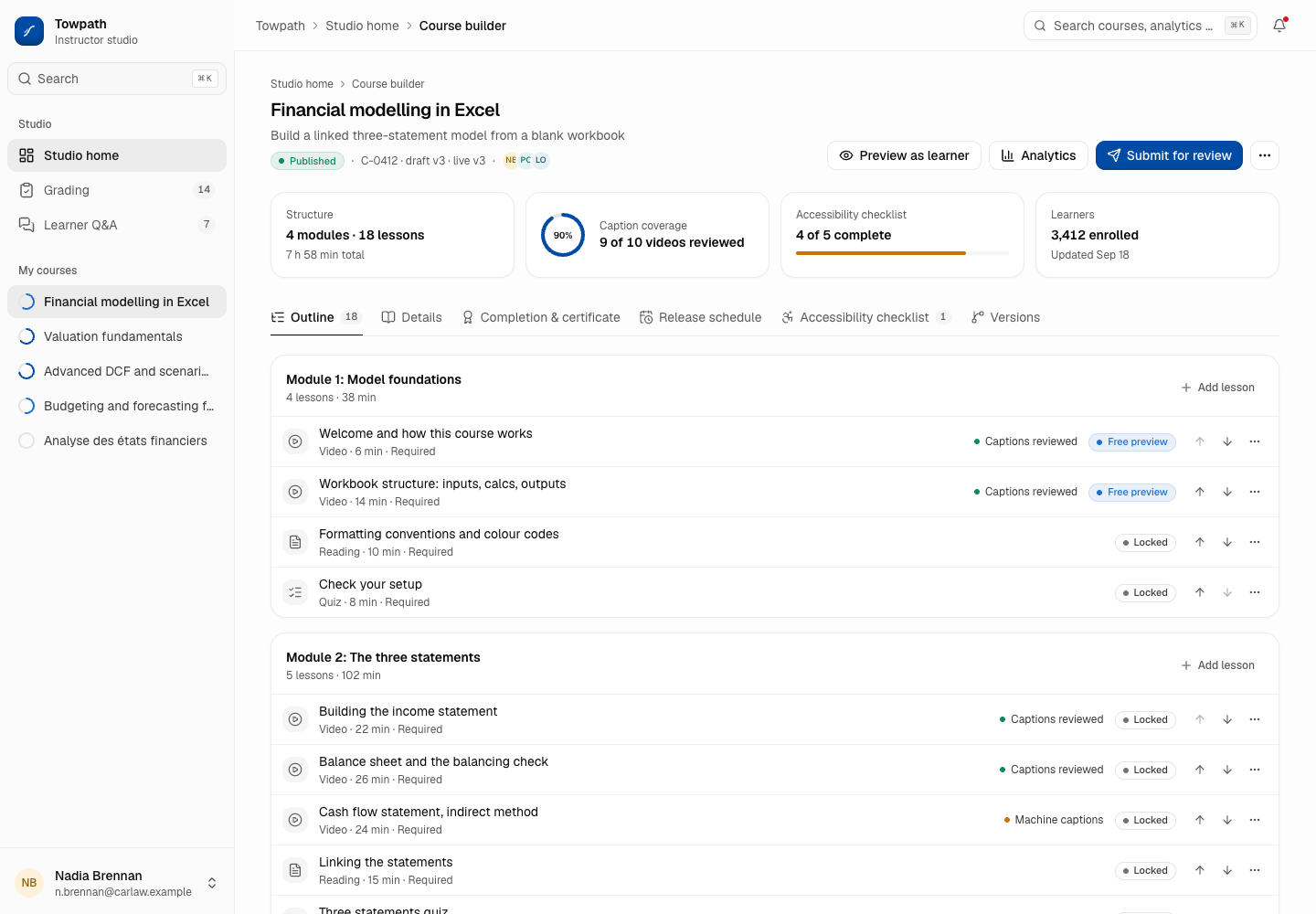Open Grading in the sidebar
This screenshot has width=1316, height=914.
[117, 190]
